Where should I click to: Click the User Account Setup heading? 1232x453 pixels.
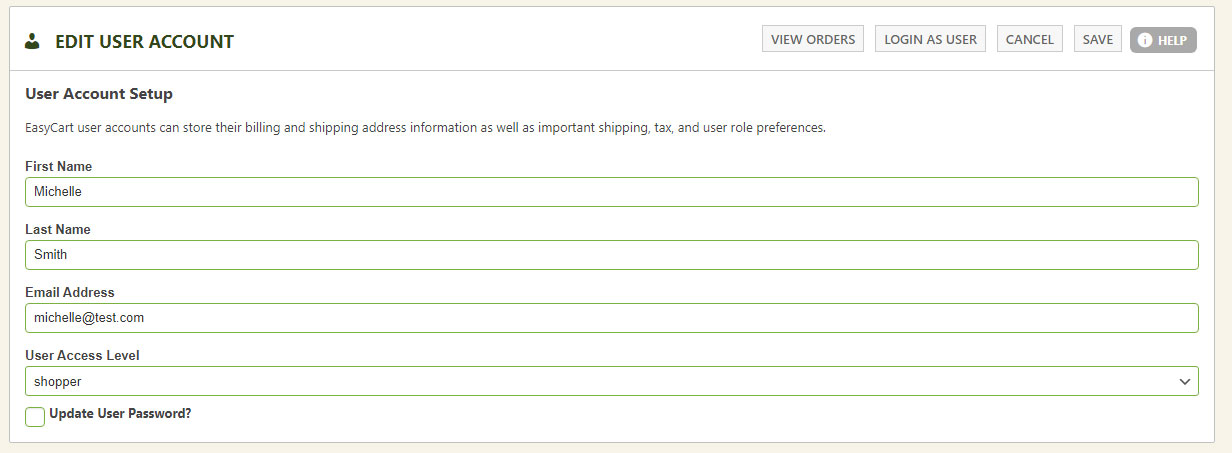tap(99, 94)
